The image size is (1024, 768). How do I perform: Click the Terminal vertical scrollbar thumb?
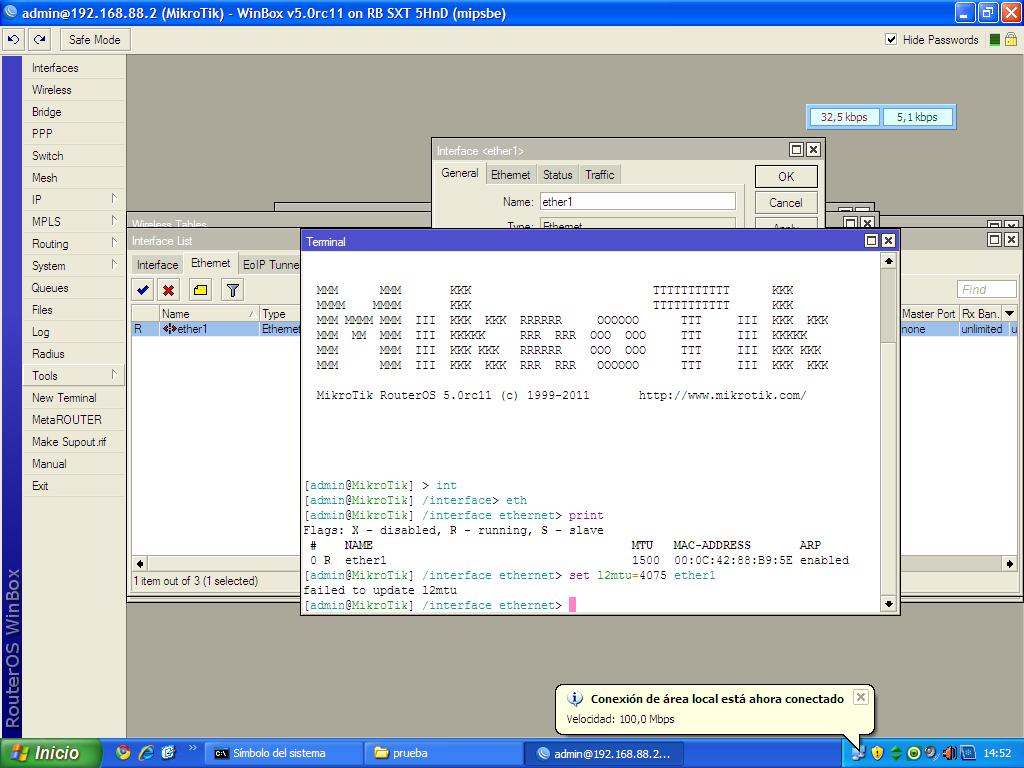coord(888,304)
